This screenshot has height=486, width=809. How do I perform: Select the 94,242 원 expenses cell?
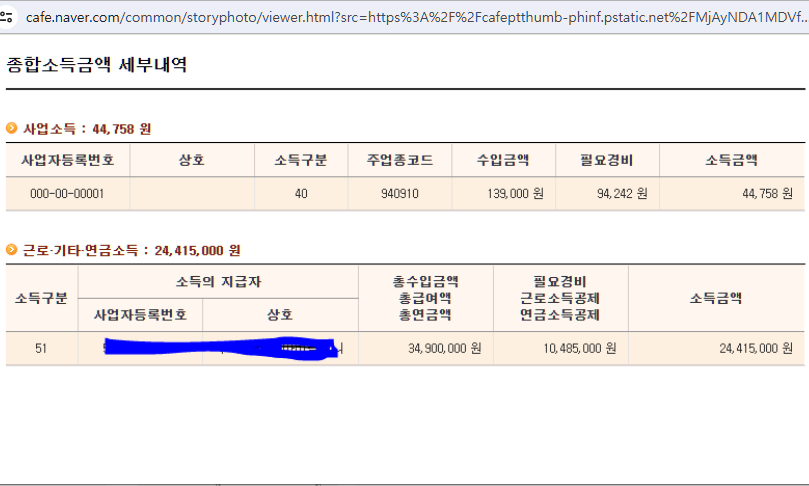pos(621,194)
